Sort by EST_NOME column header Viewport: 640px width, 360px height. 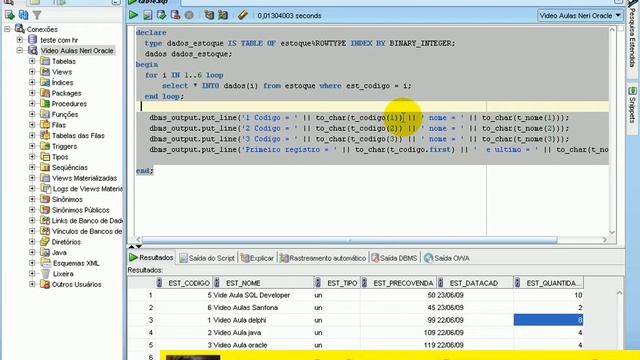point(263,283)
